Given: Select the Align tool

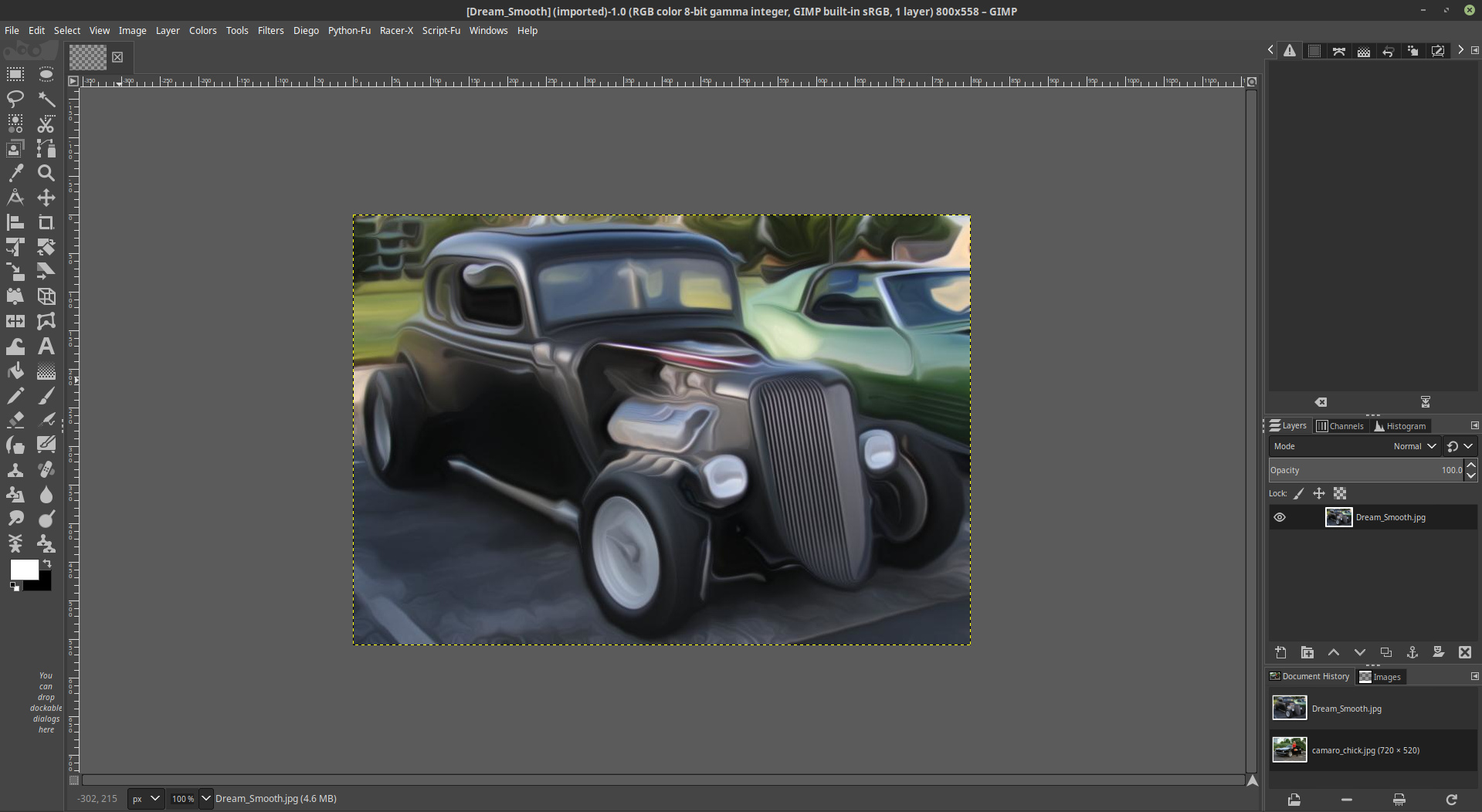Looking at the screenshot, I should 15,222.
